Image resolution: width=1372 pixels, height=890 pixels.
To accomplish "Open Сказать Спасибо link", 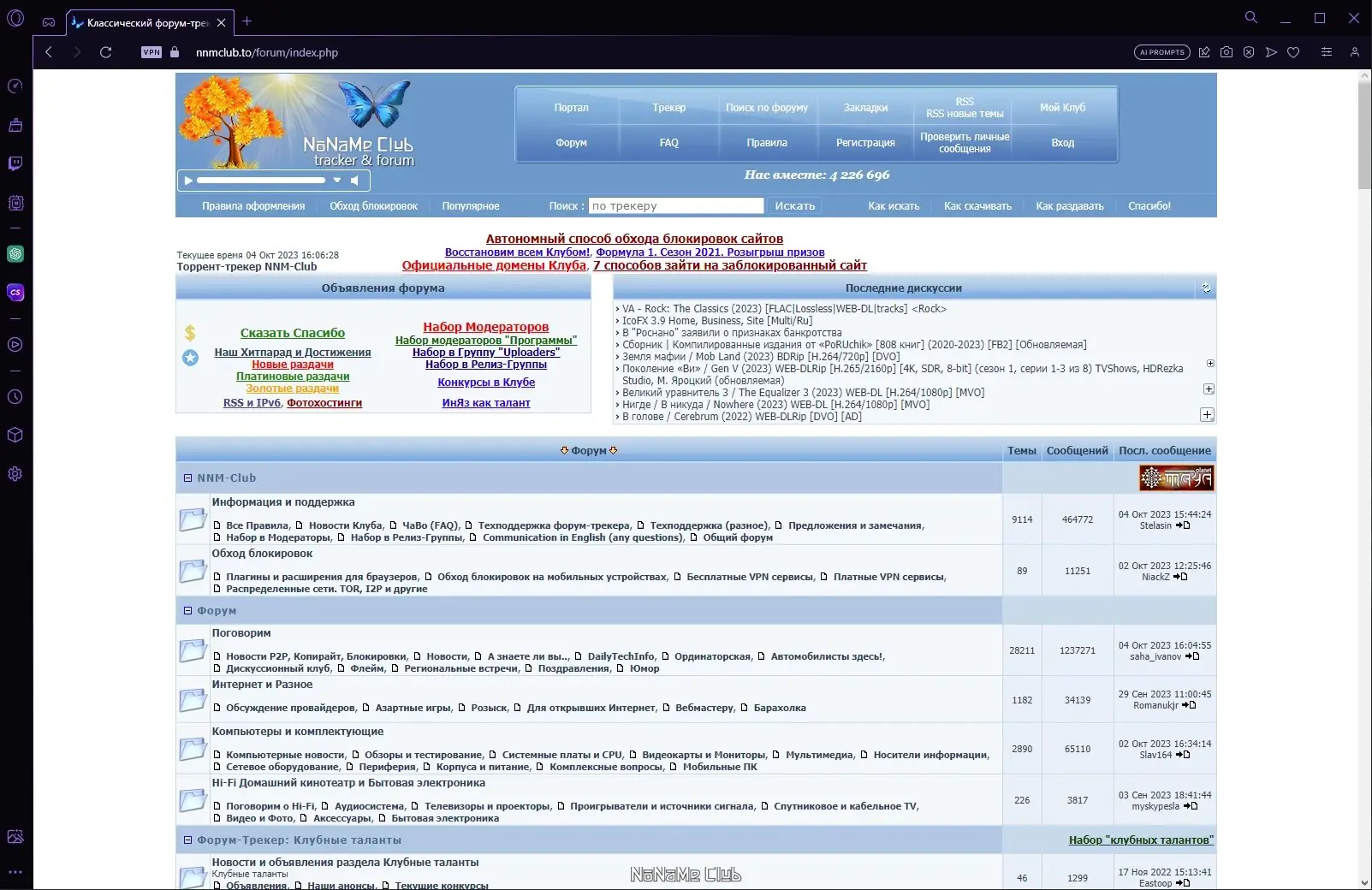I will point(293,333).
